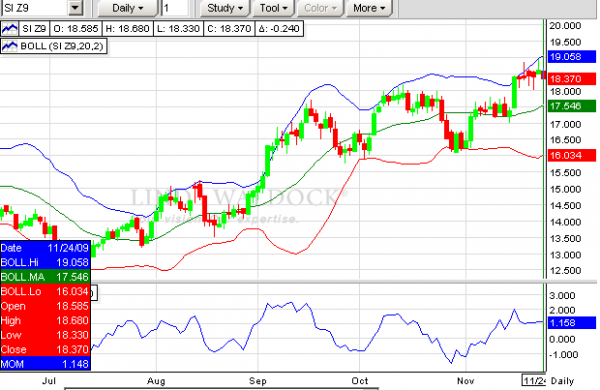Open the Daily interval dropdown
This screenshot has width=600, height=390.
point(127,8)
